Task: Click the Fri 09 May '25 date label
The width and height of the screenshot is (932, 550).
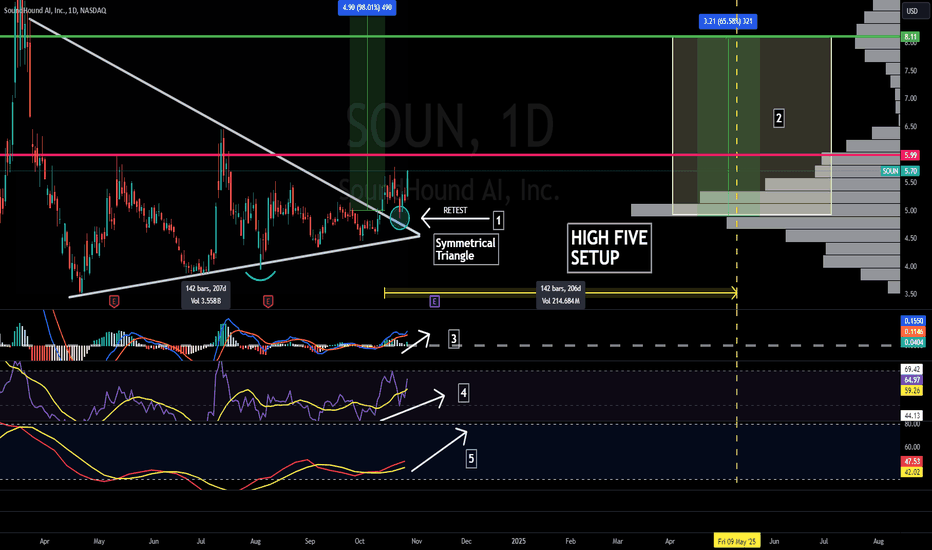Action: point(736,541)
